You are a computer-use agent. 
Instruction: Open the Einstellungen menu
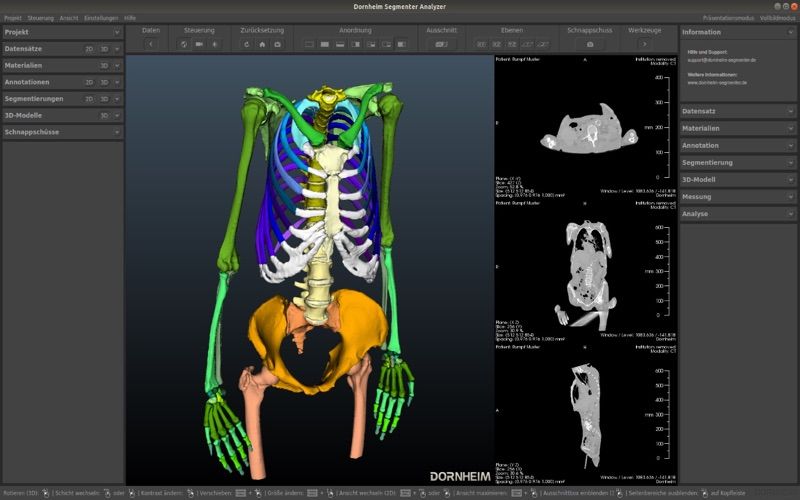(101, 18)
